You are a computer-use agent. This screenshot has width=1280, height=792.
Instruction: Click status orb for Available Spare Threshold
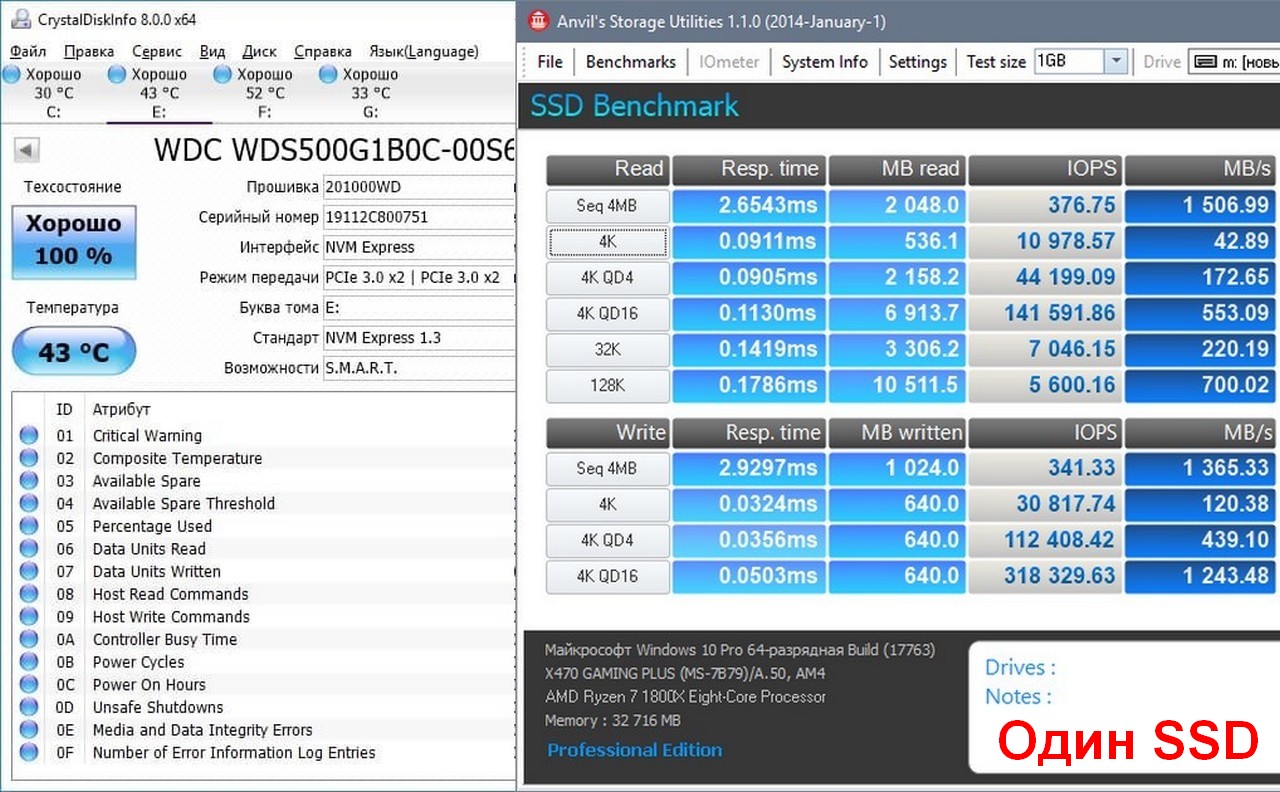[x=29, y=503]
